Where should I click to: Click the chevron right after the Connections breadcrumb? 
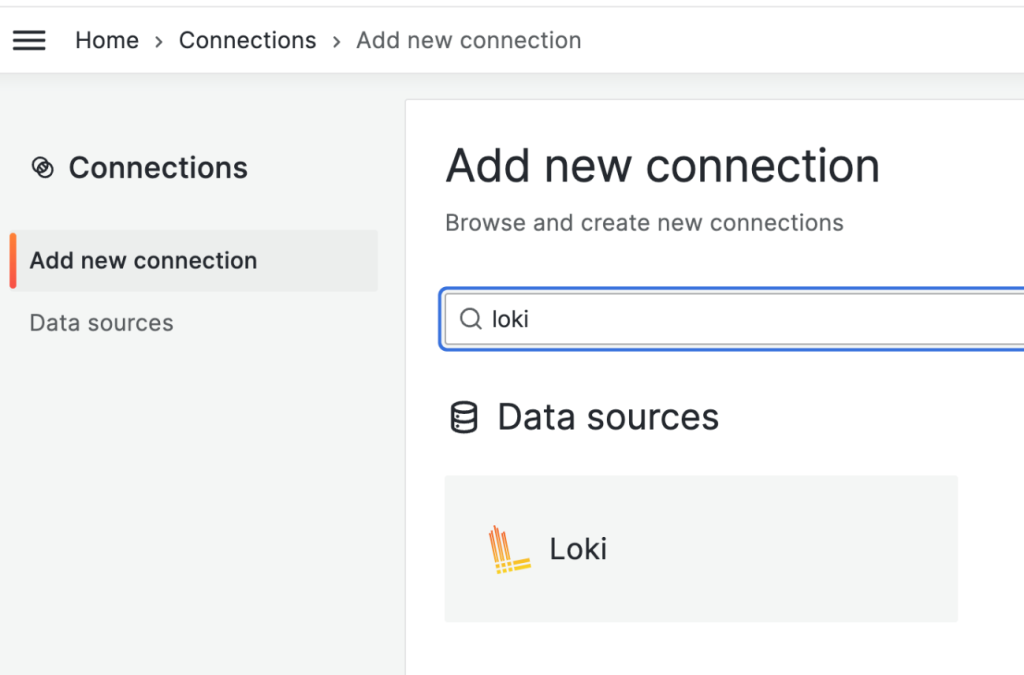pyautogui.click(x=336, y=41)
